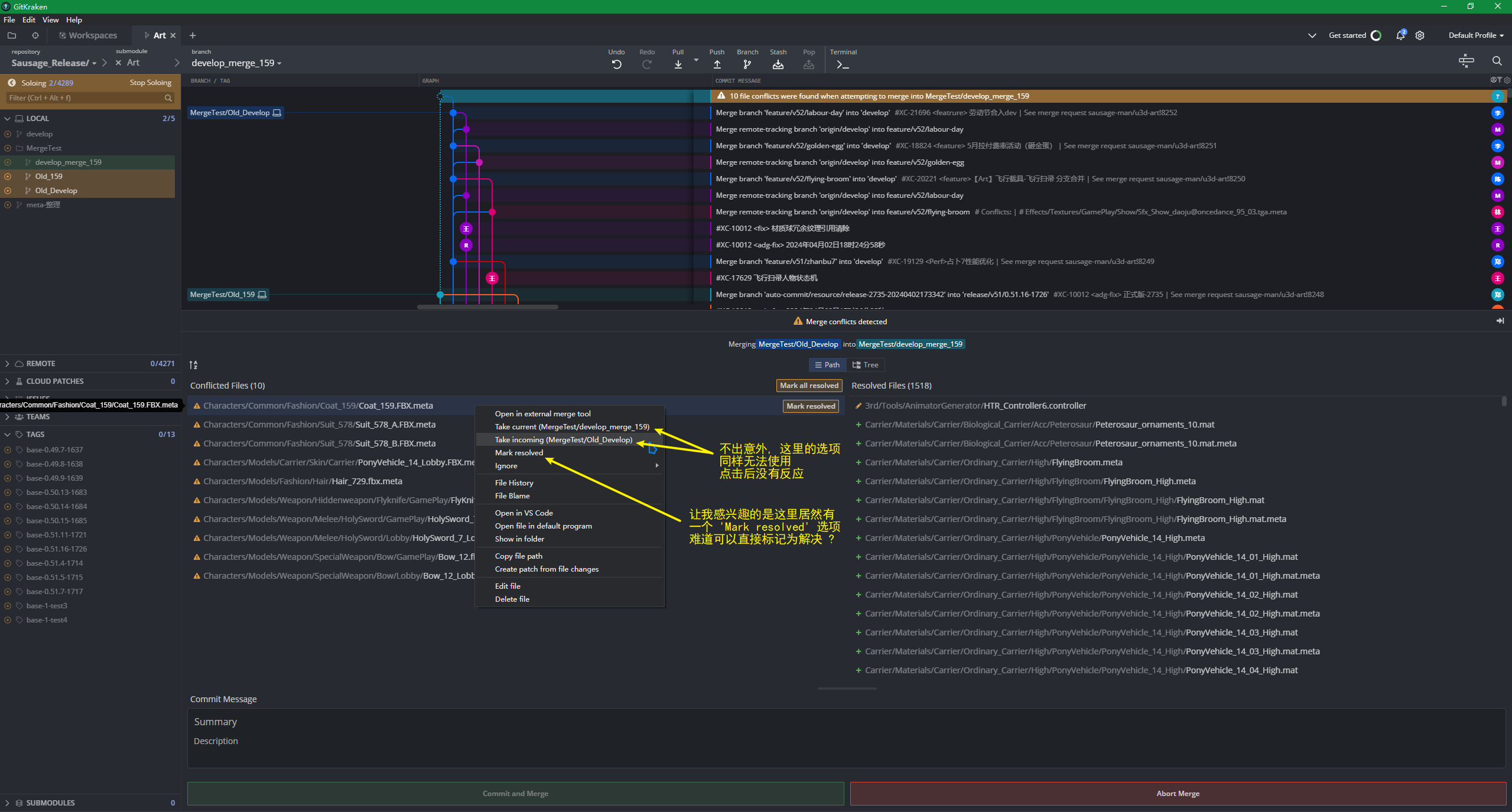The width and height of the screenshot is (1512, 812).
Task: Click the Pull icon
Action: tap(678, 64)
